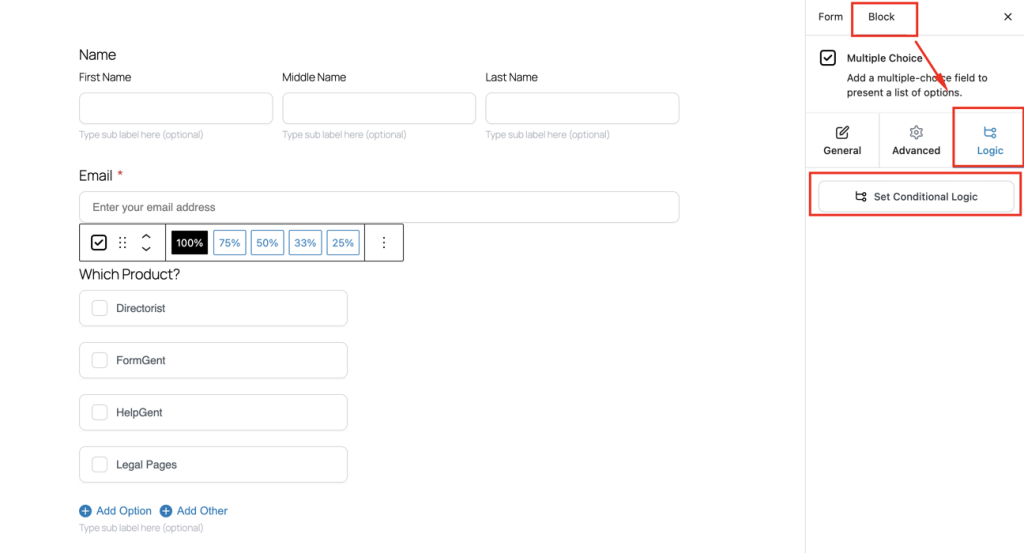
Task: Click the 'Legal Pages' option label text
Action: (146, 465)
